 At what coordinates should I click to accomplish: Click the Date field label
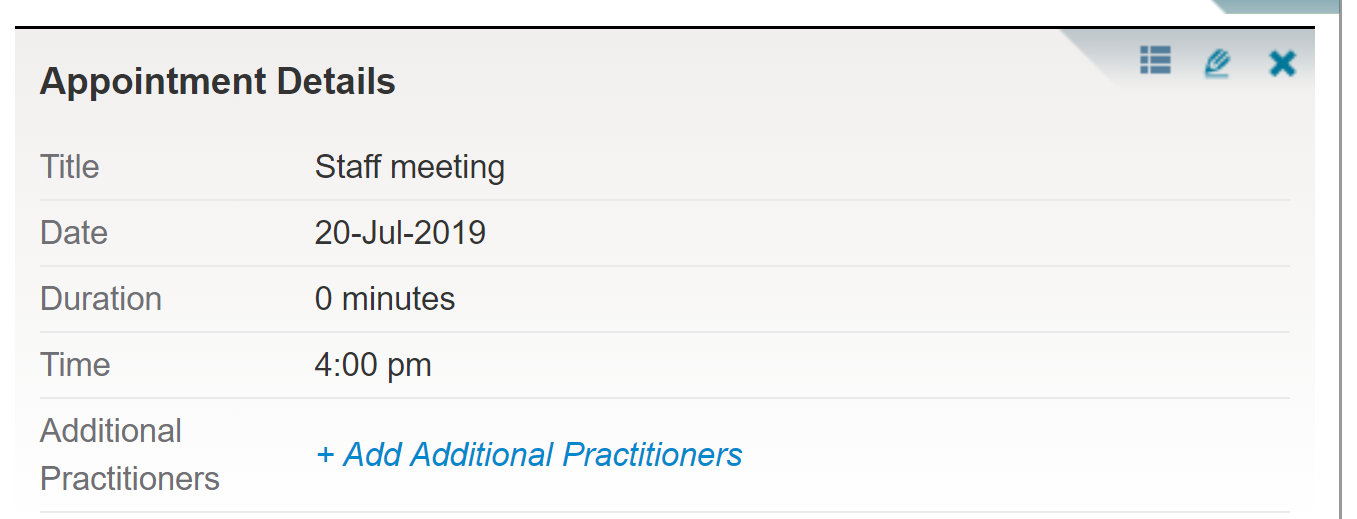click(x=74, y=233)
